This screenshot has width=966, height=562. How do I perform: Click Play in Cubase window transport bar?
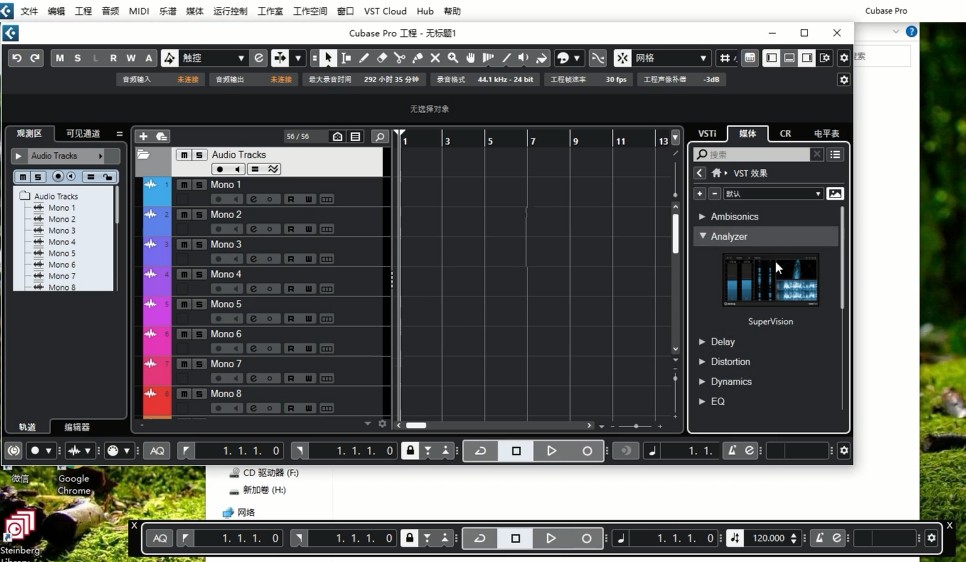(x=551, y=451)
